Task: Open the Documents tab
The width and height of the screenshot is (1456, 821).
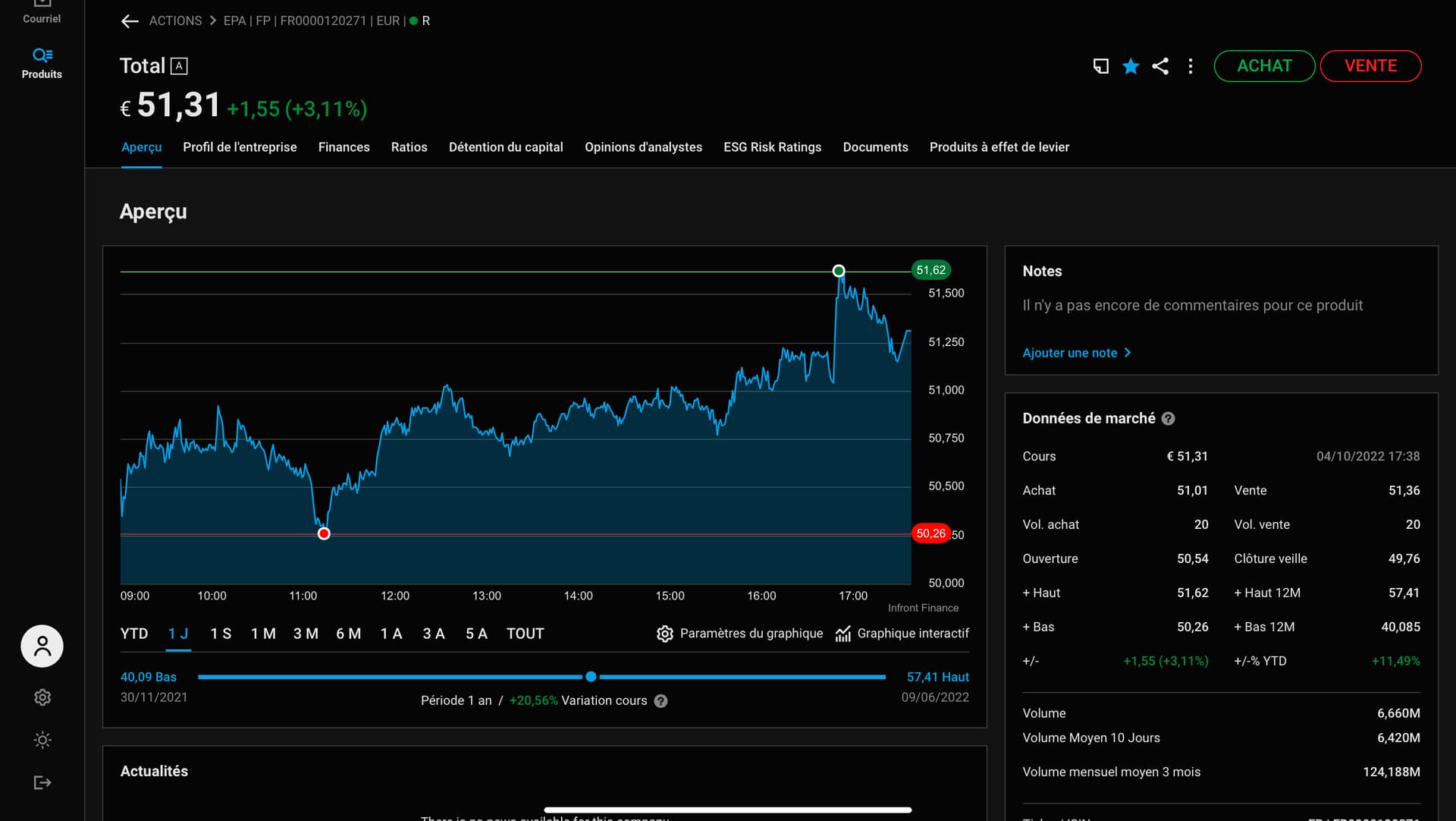Action: [x=875, y=147]
